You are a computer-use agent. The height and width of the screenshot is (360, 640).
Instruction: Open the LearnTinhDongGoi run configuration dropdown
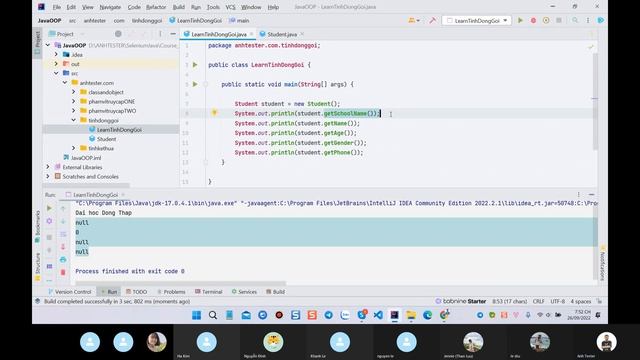[x=477, y=20]
